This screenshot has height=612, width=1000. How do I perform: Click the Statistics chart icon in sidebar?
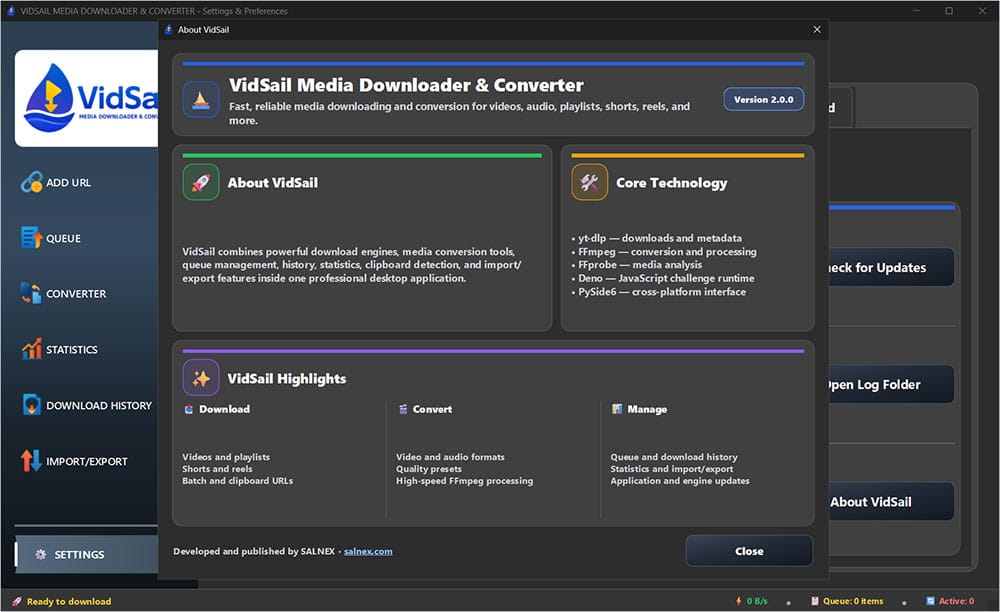(x=31, y=349)
